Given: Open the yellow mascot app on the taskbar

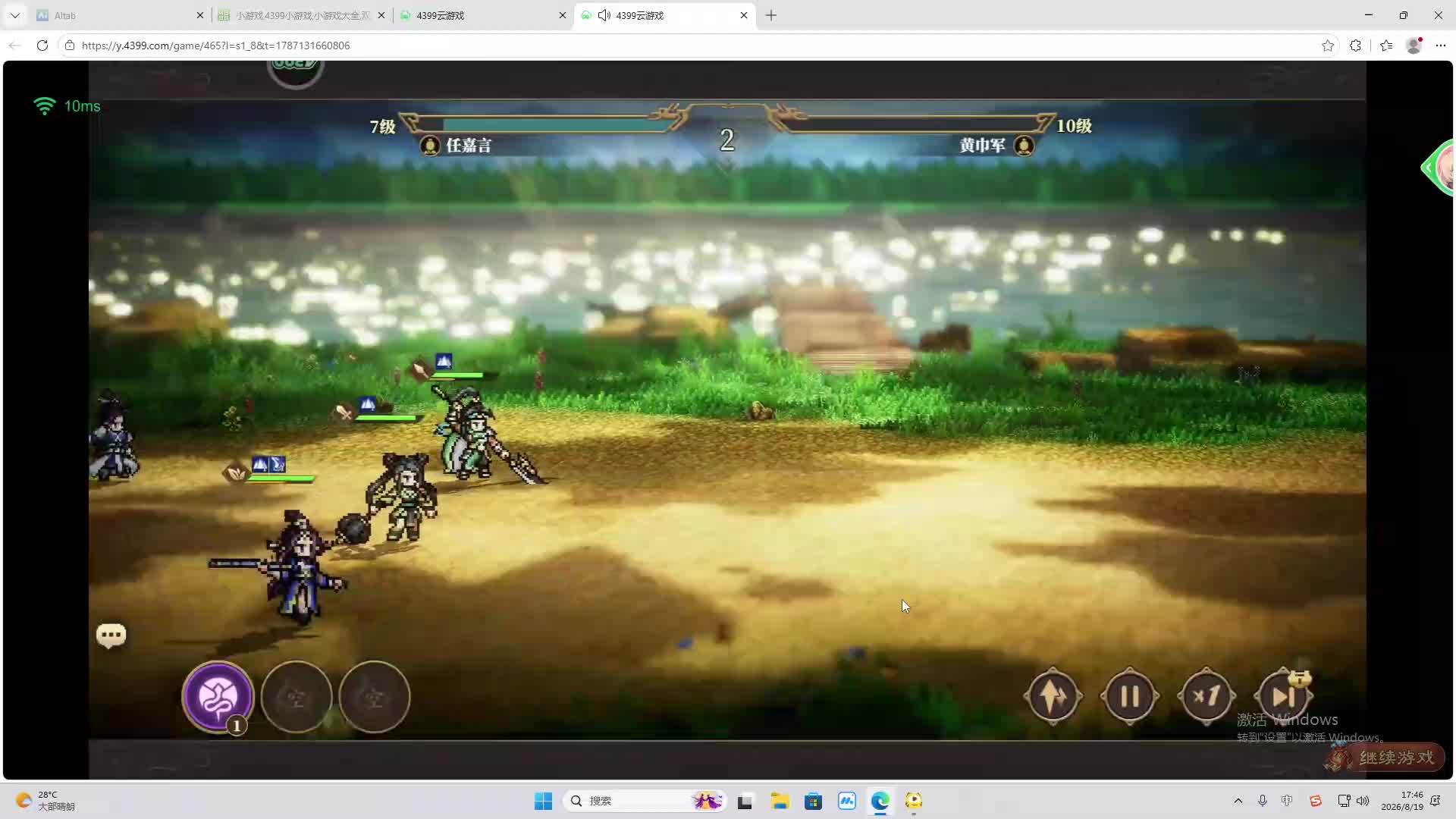Looking at the screenshot, I should click(x=914, y=801).
